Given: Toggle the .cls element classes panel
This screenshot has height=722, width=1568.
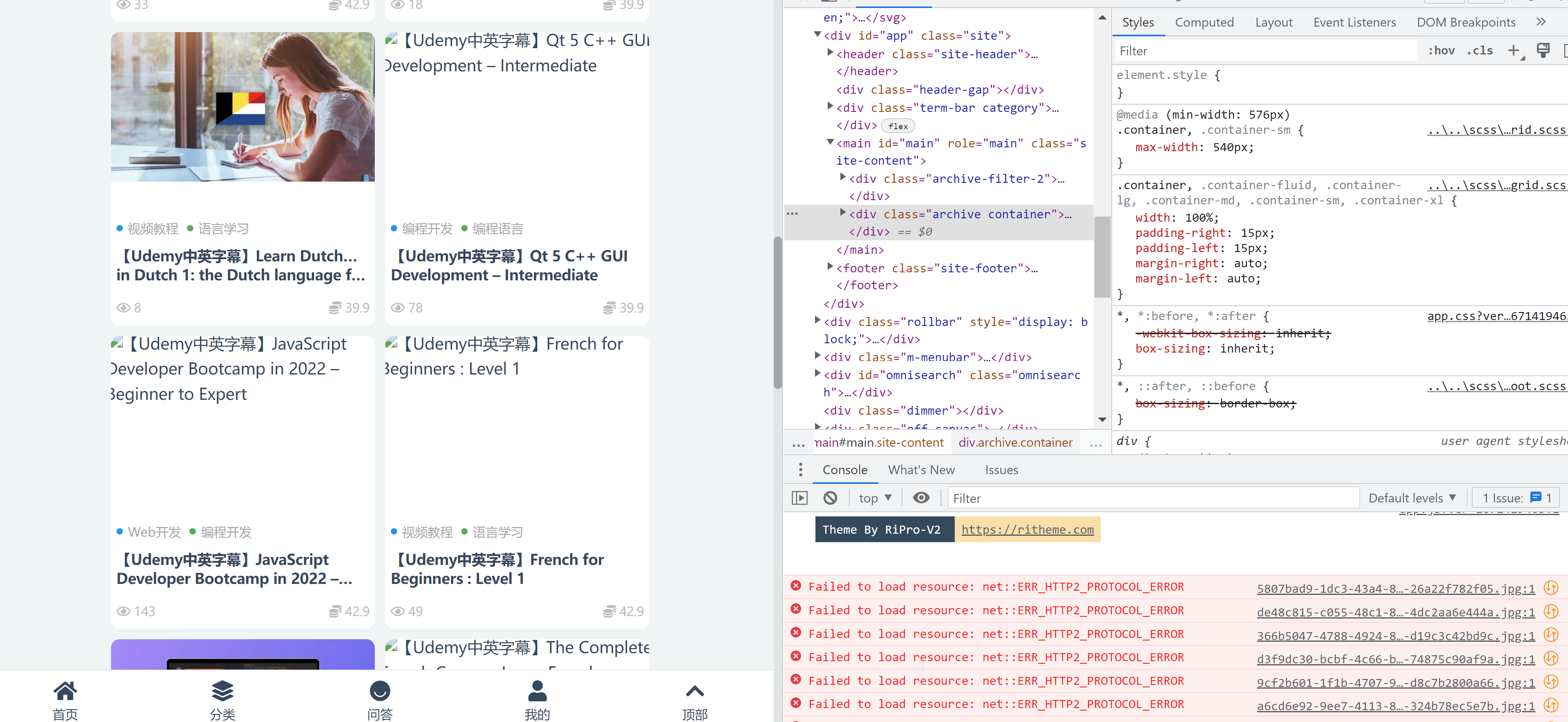Looking at the screenshot, I should [1479, 51].
